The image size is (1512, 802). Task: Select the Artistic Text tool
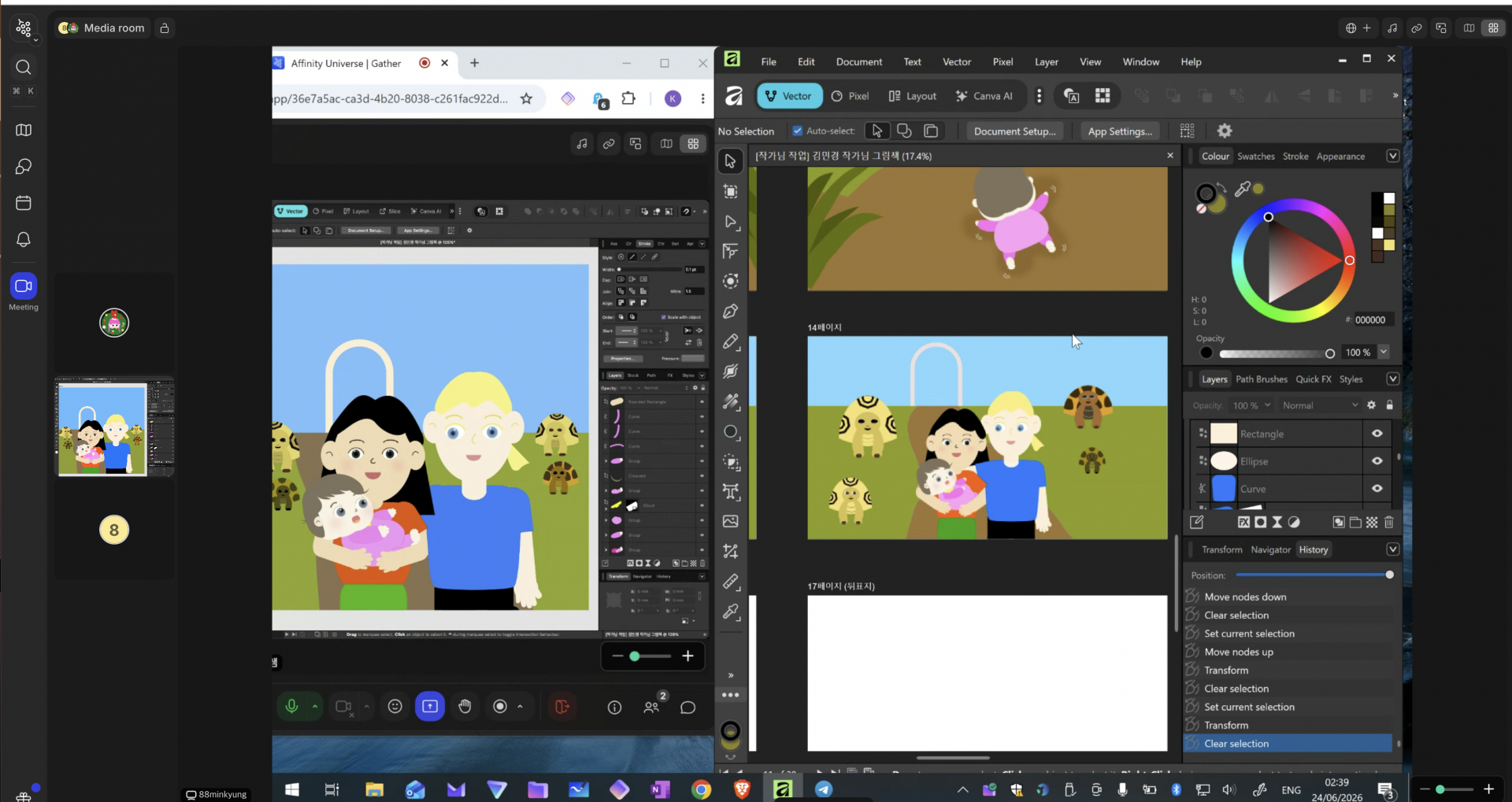click(731, 492)
